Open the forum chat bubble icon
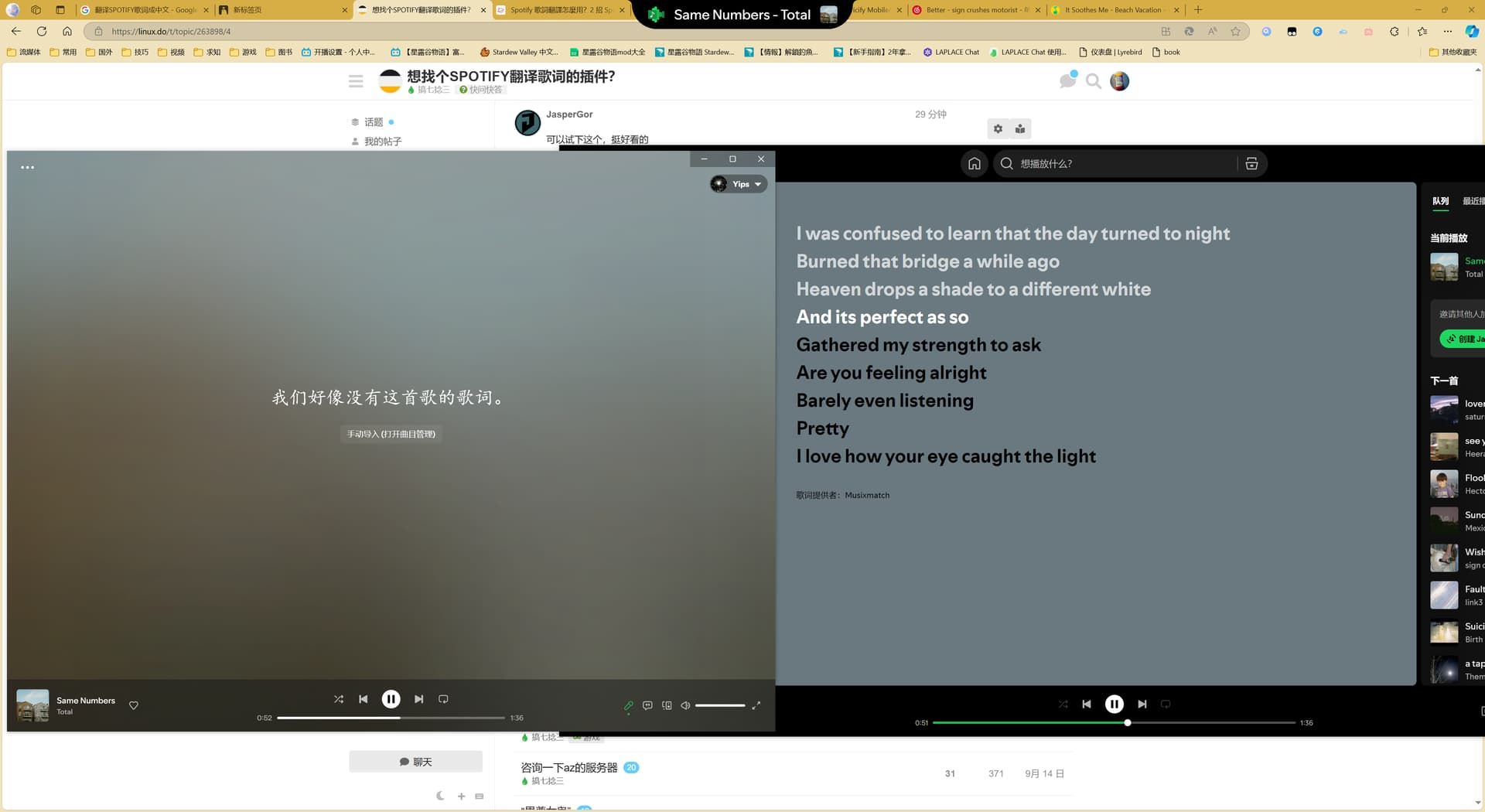Screen dimensions: 1485x812 coord(1067,80)
